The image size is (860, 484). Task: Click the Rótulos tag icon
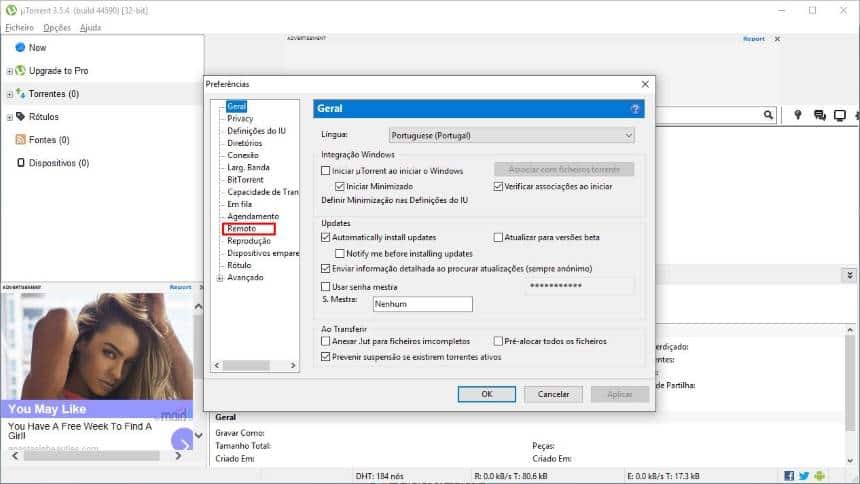(x=20, y=117)
